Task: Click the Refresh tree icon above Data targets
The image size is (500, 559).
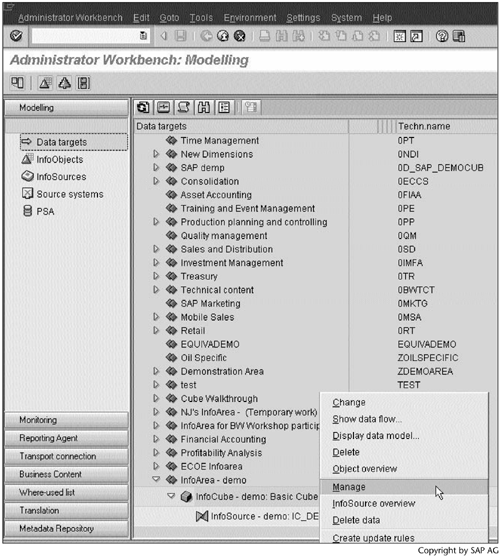Action: coord(143,107)
